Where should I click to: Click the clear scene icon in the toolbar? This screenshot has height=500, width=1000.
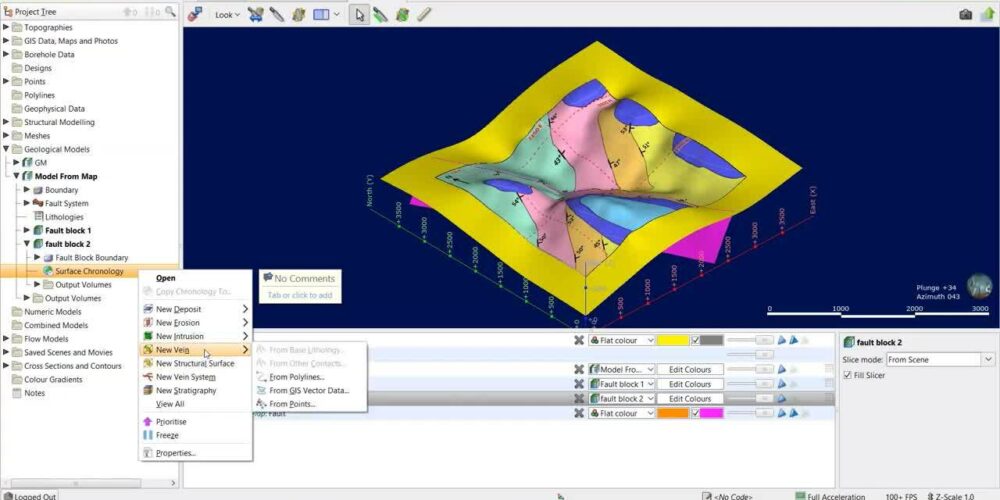click(195, 14)
